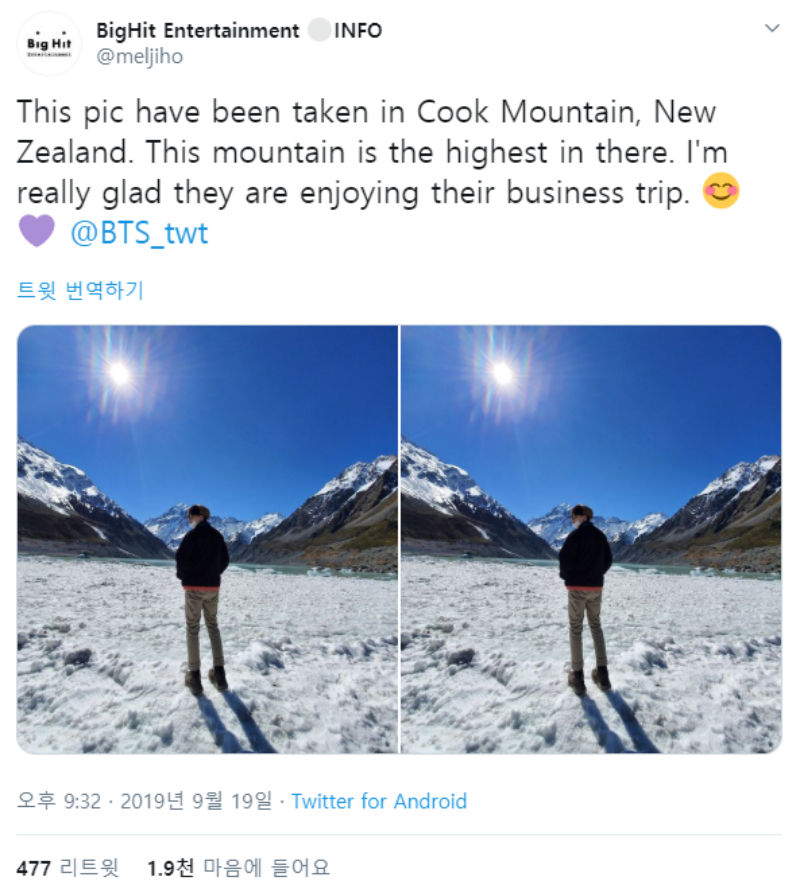
Task: Open the BigHit Entertainment display name
Action: click(198, 30)
